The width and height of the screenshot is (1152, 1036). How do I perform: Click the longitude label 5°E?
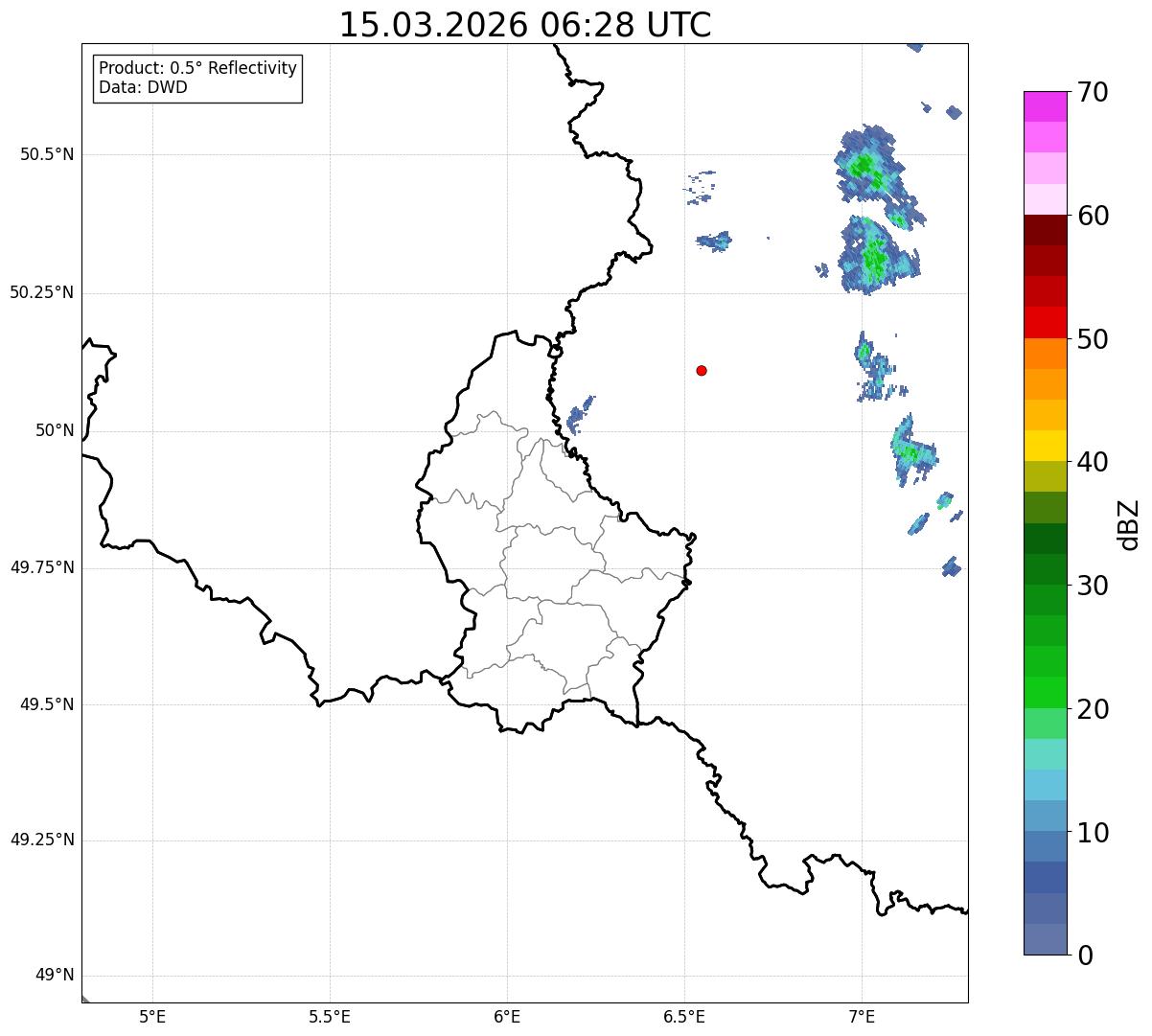152,1016
